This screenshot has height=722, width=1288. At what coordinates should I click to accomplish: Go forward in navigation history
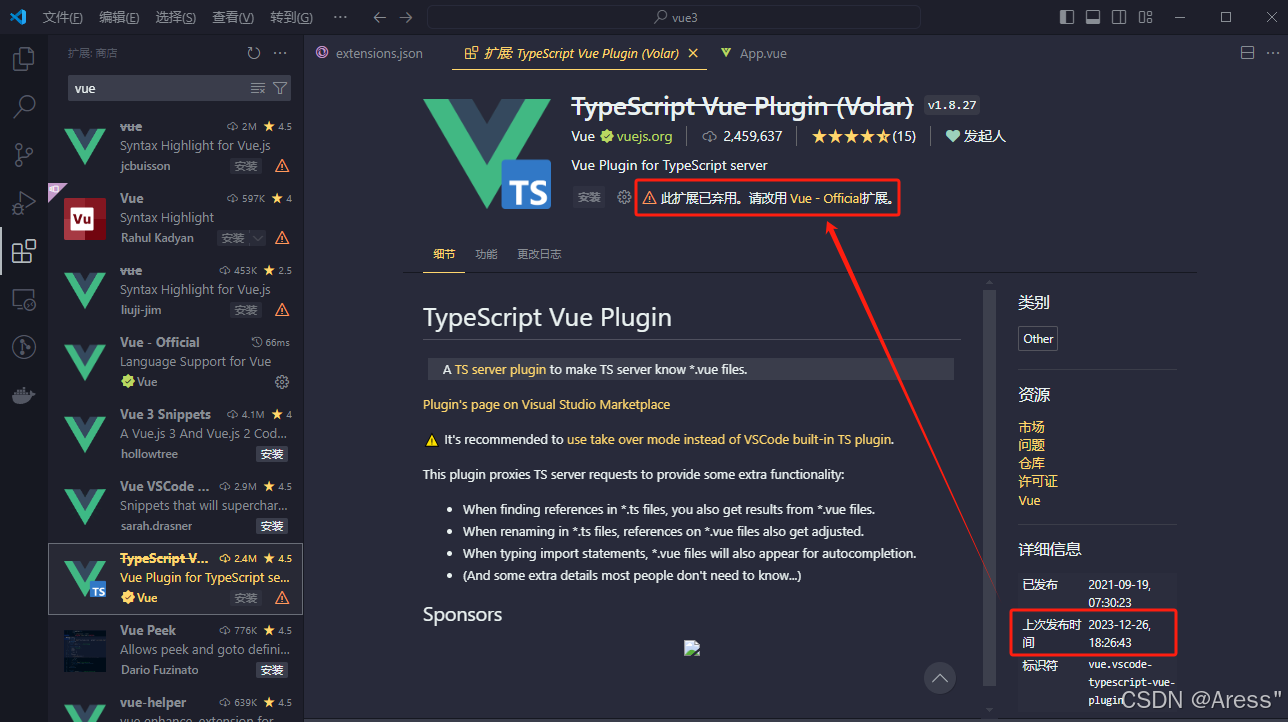pos(405,17)
